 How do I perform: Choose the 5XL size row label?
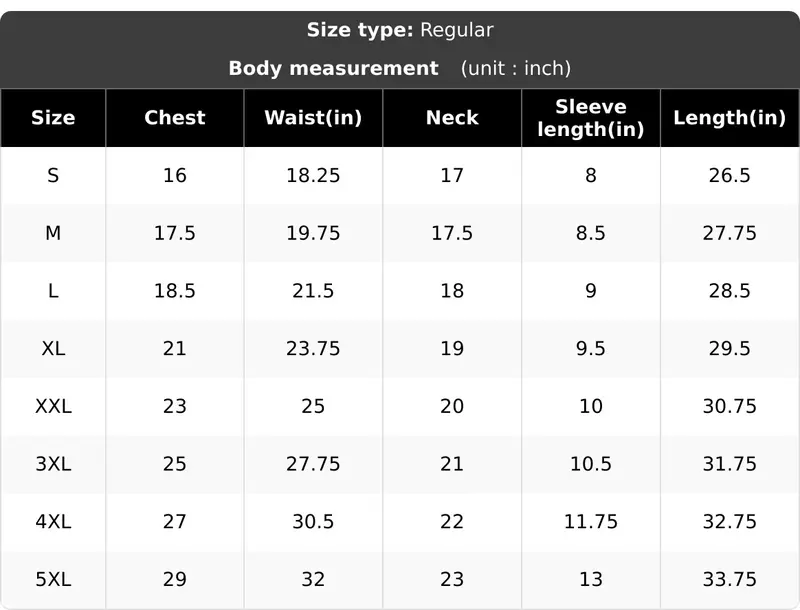(x=53, y=579)
